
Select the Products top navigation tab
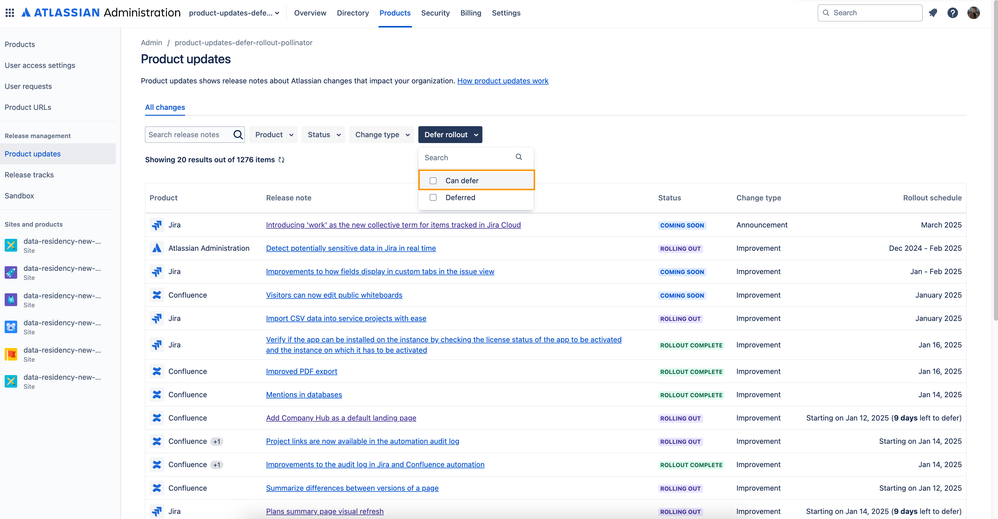395,13
